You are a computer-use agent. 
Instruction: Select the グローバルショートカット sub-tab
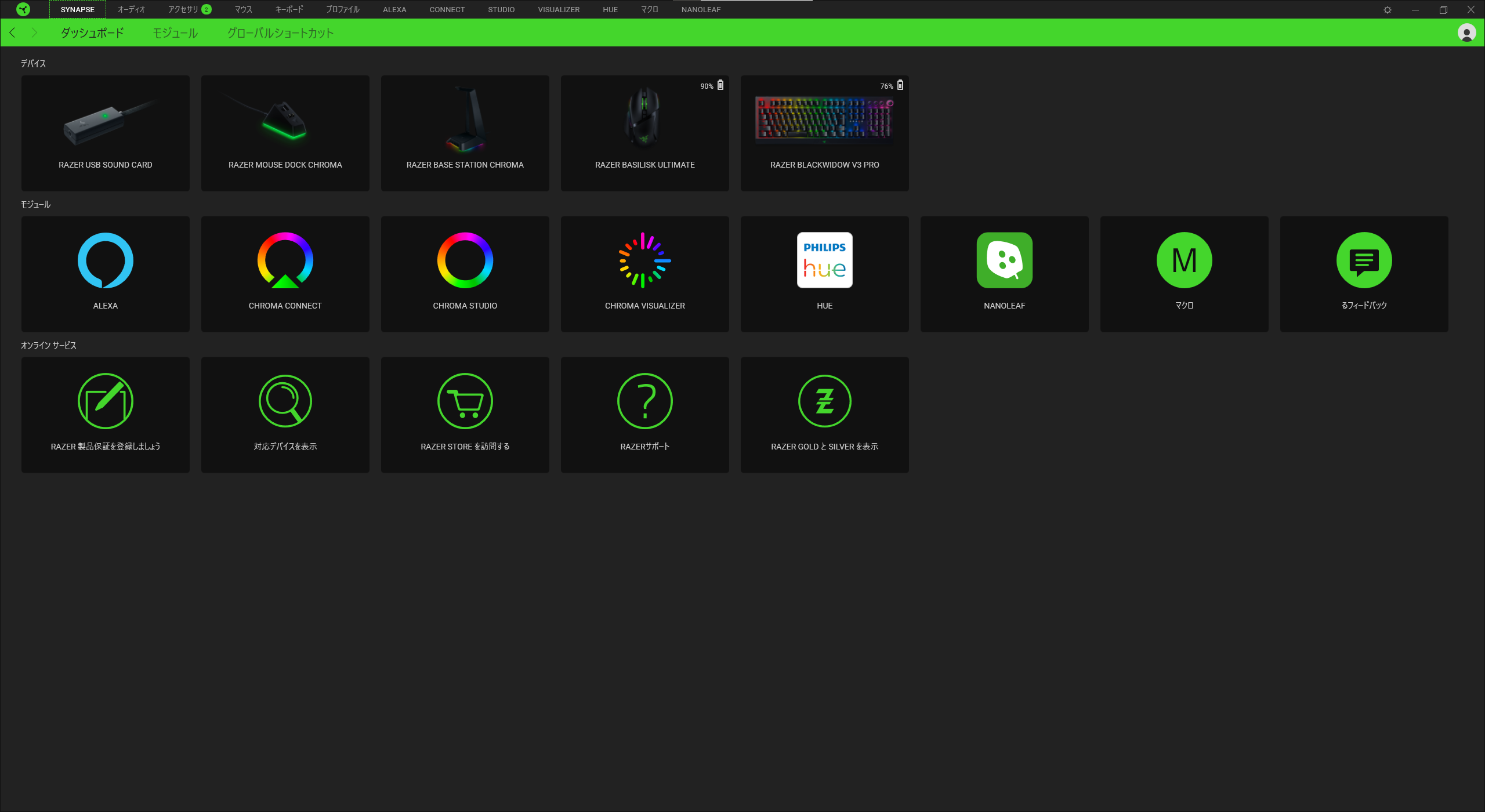click(280, 33)
